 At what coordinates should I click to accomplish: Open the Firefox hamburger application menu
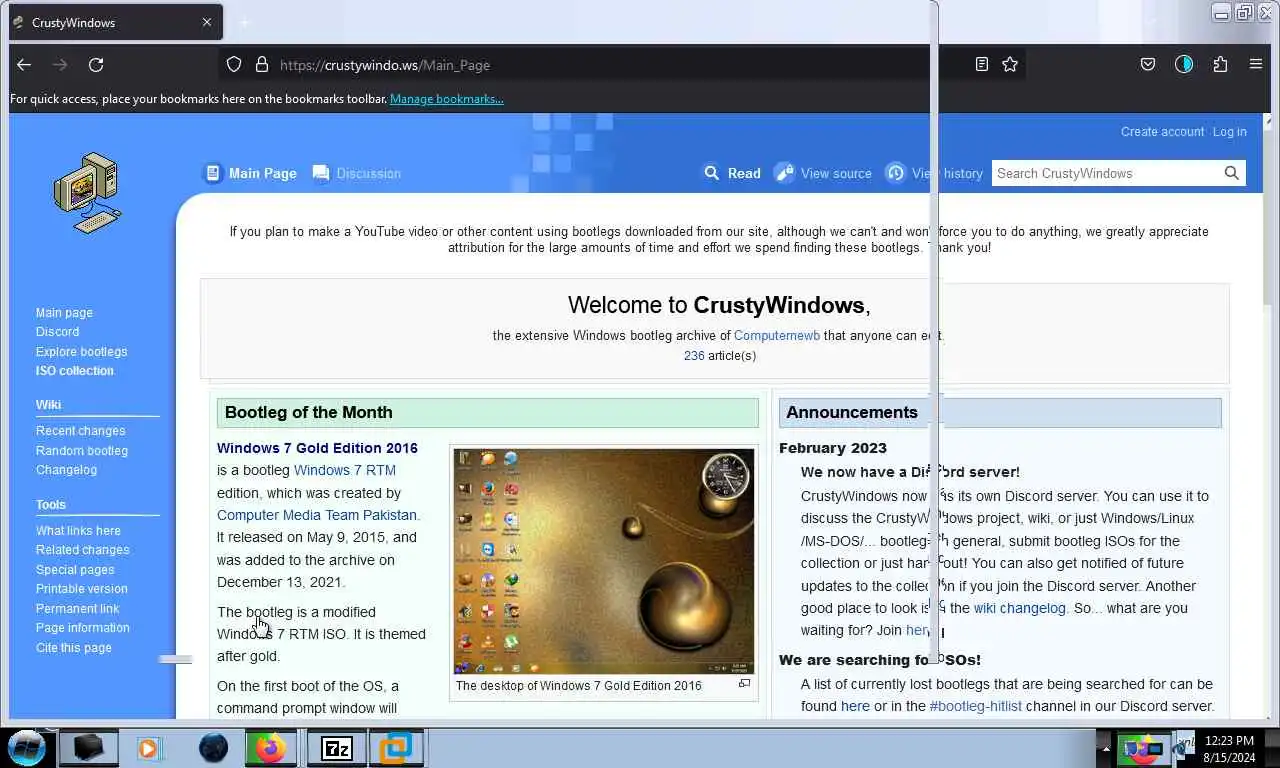tap(1256, 65)
